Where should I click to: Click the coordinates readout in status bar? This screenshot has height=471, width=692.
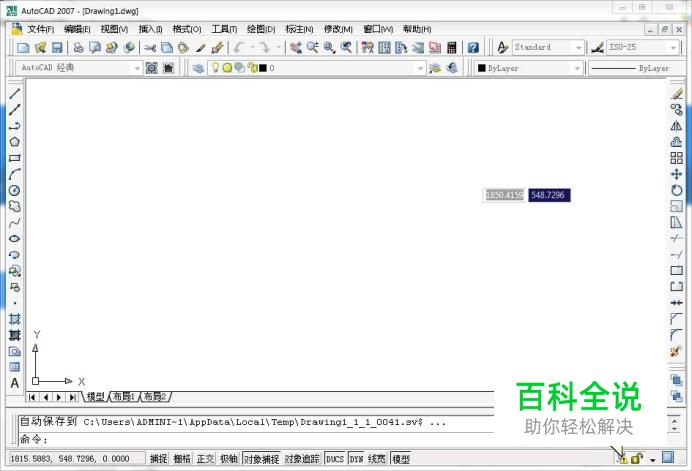(76, 459)
